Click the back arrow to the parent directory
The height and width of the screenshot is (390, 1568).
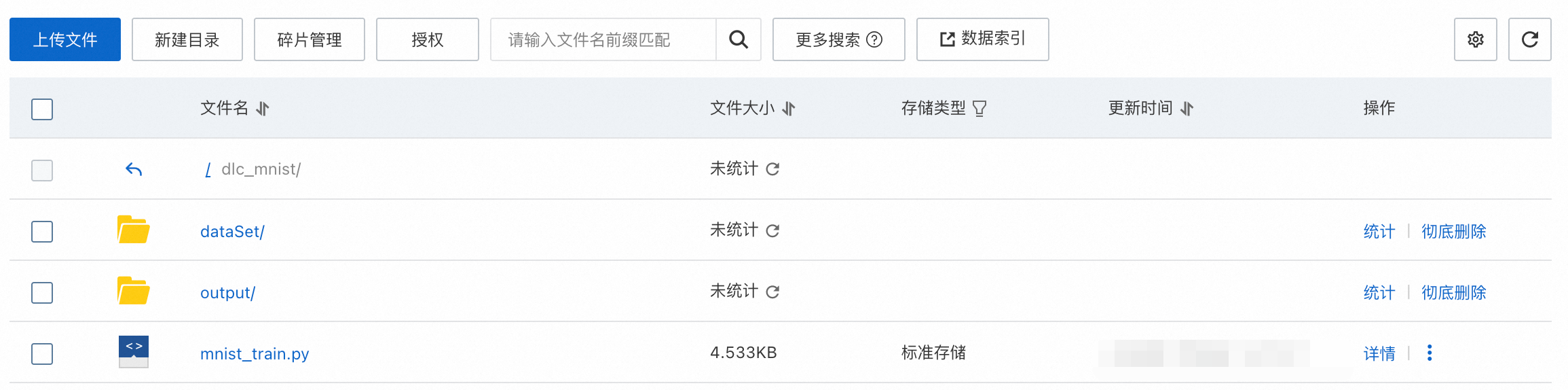pyautogui.click(x=134, y=169)
